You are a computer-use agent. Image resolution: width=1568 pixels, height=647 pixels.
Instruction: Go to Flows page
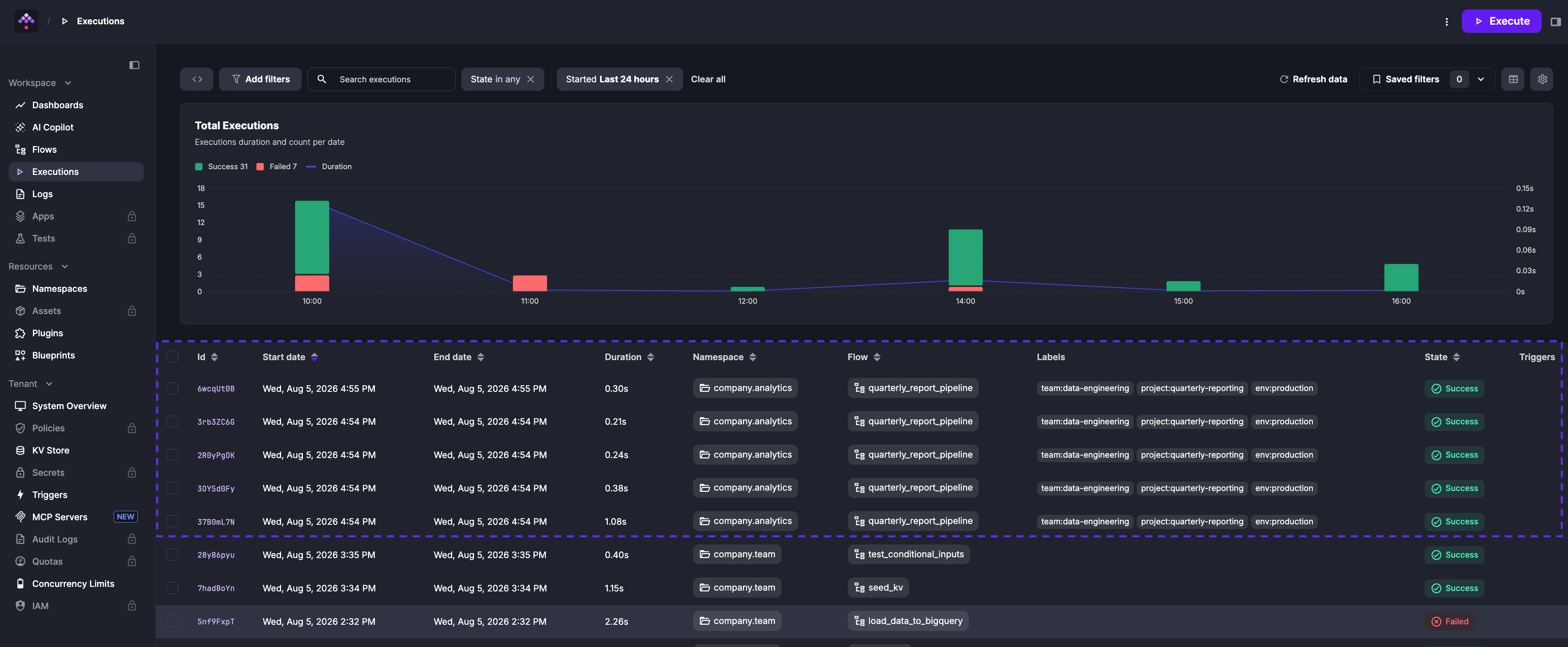[x=76, y=150]
